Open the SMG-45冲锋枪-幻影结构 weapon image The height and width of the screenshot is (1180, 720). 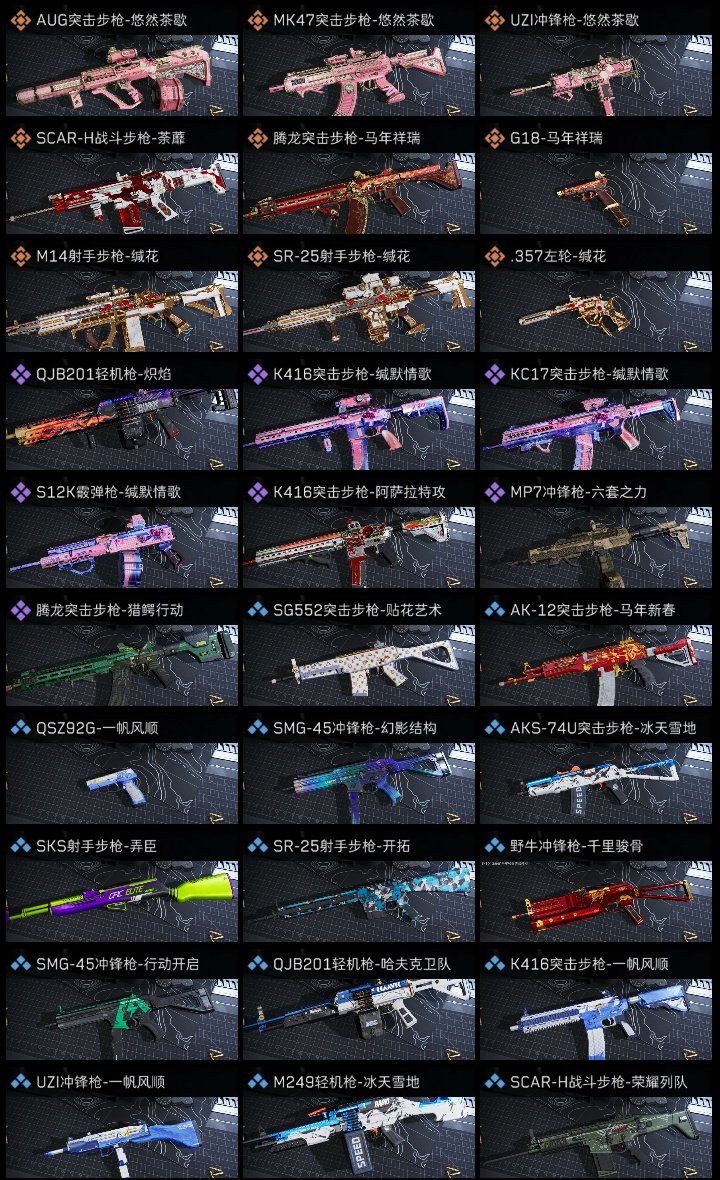[359, 783]
